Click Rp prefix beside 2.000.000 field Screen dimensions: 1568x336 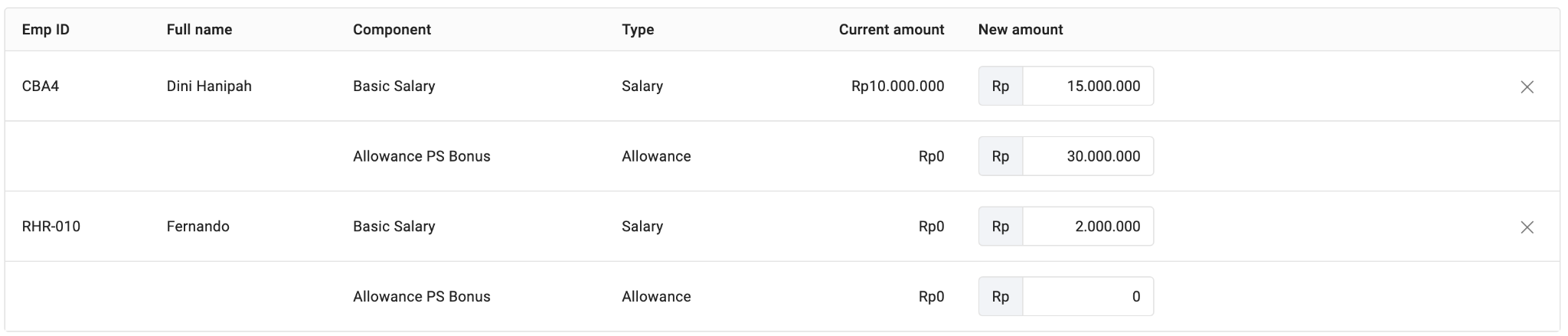point(1001,227)
